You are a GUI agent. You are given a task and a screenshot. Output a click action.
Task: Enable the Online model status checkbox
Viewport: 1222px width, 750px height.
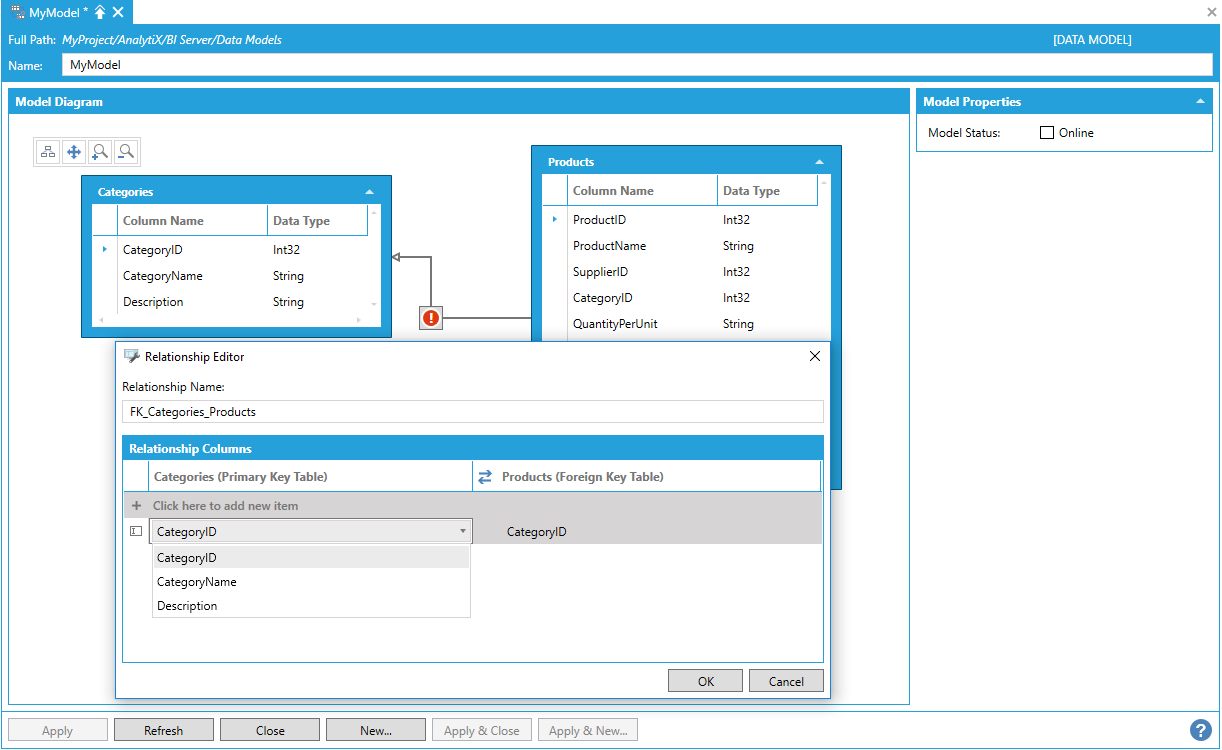click(1047, 133)
